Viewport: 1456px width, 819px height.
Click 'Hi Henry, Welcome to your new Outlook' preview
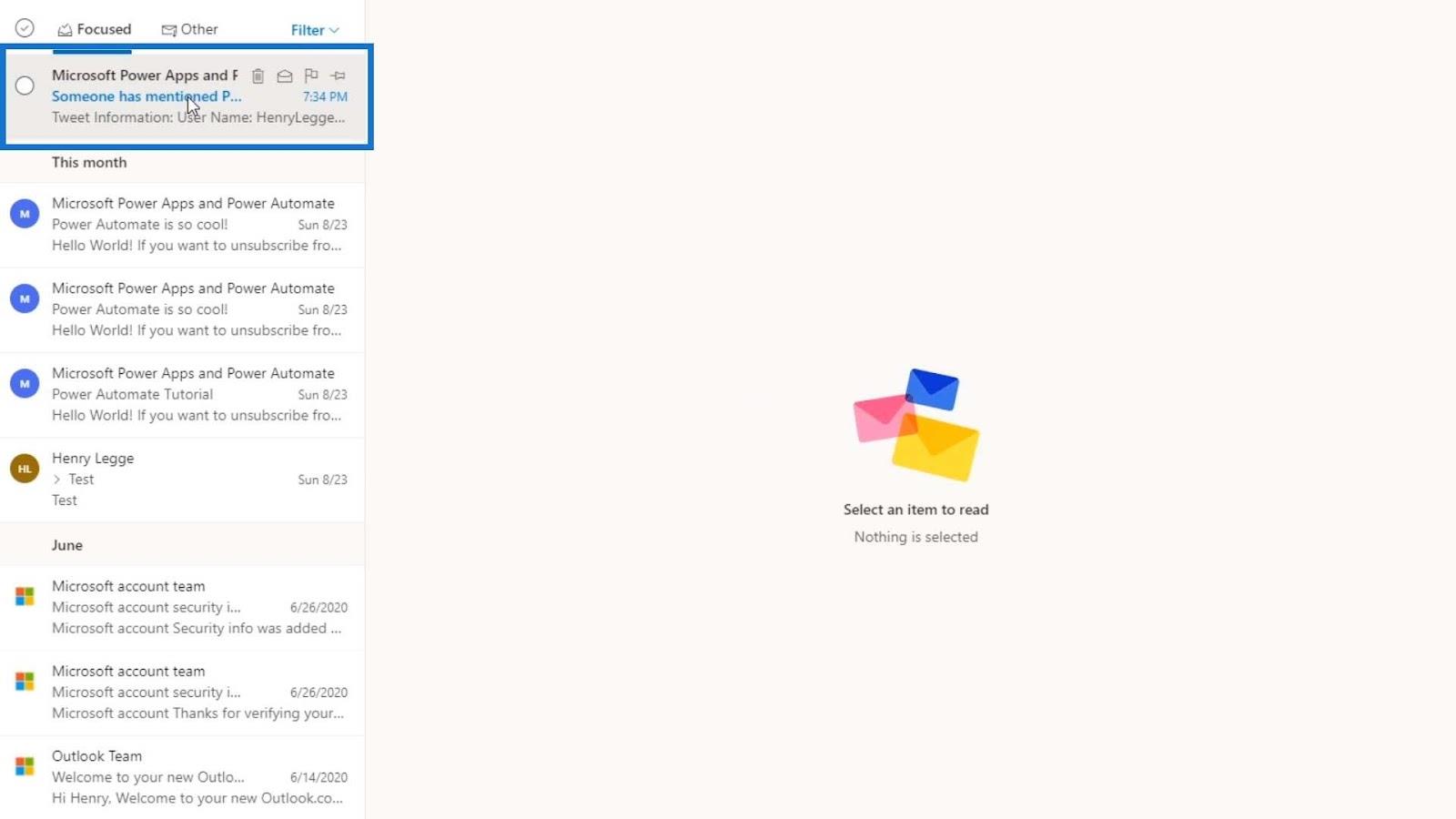coord(197,798)
